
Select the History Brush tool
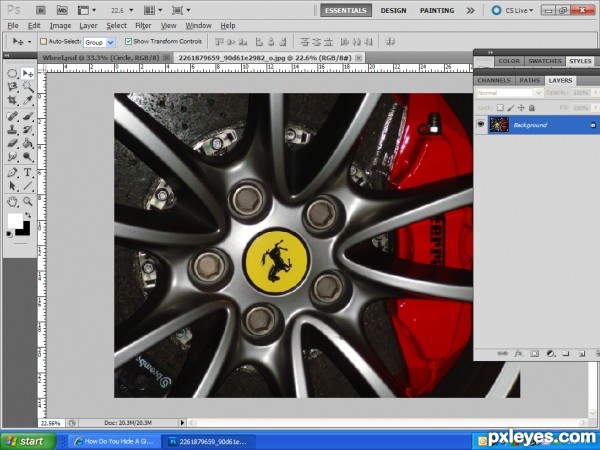pos(28,129)
